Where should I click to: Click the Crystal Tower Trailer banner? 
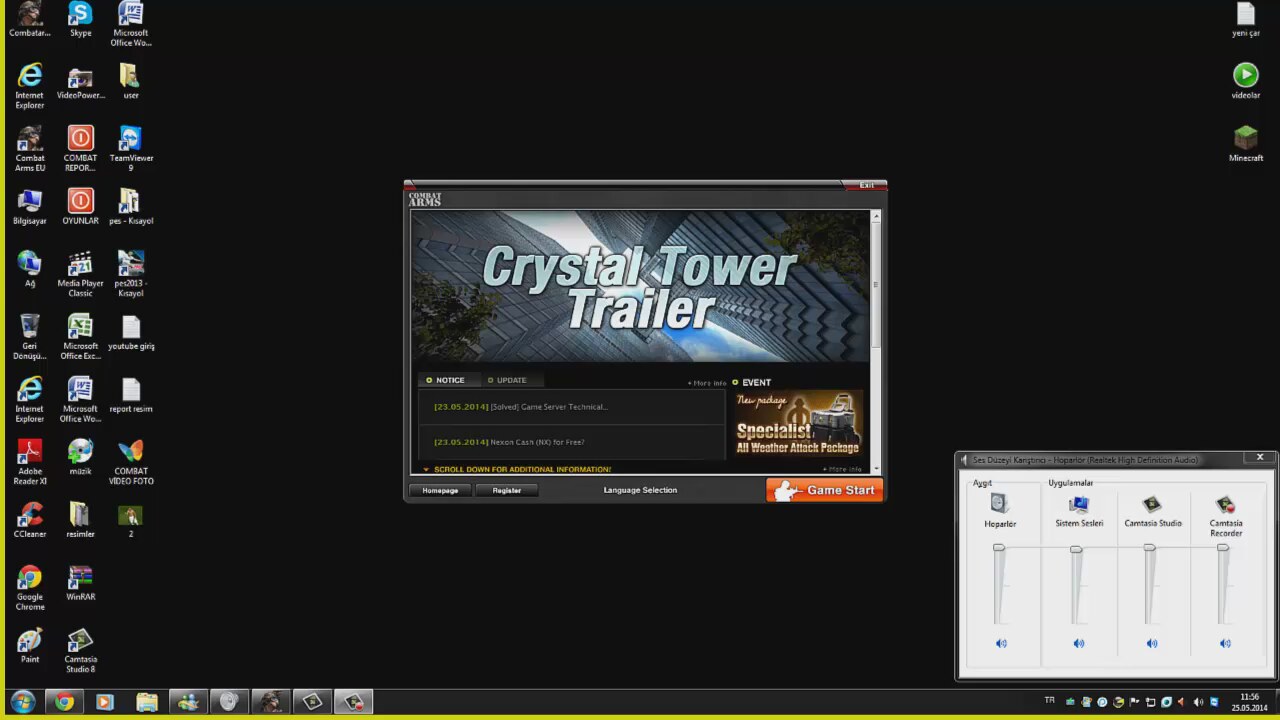point(640,286)
